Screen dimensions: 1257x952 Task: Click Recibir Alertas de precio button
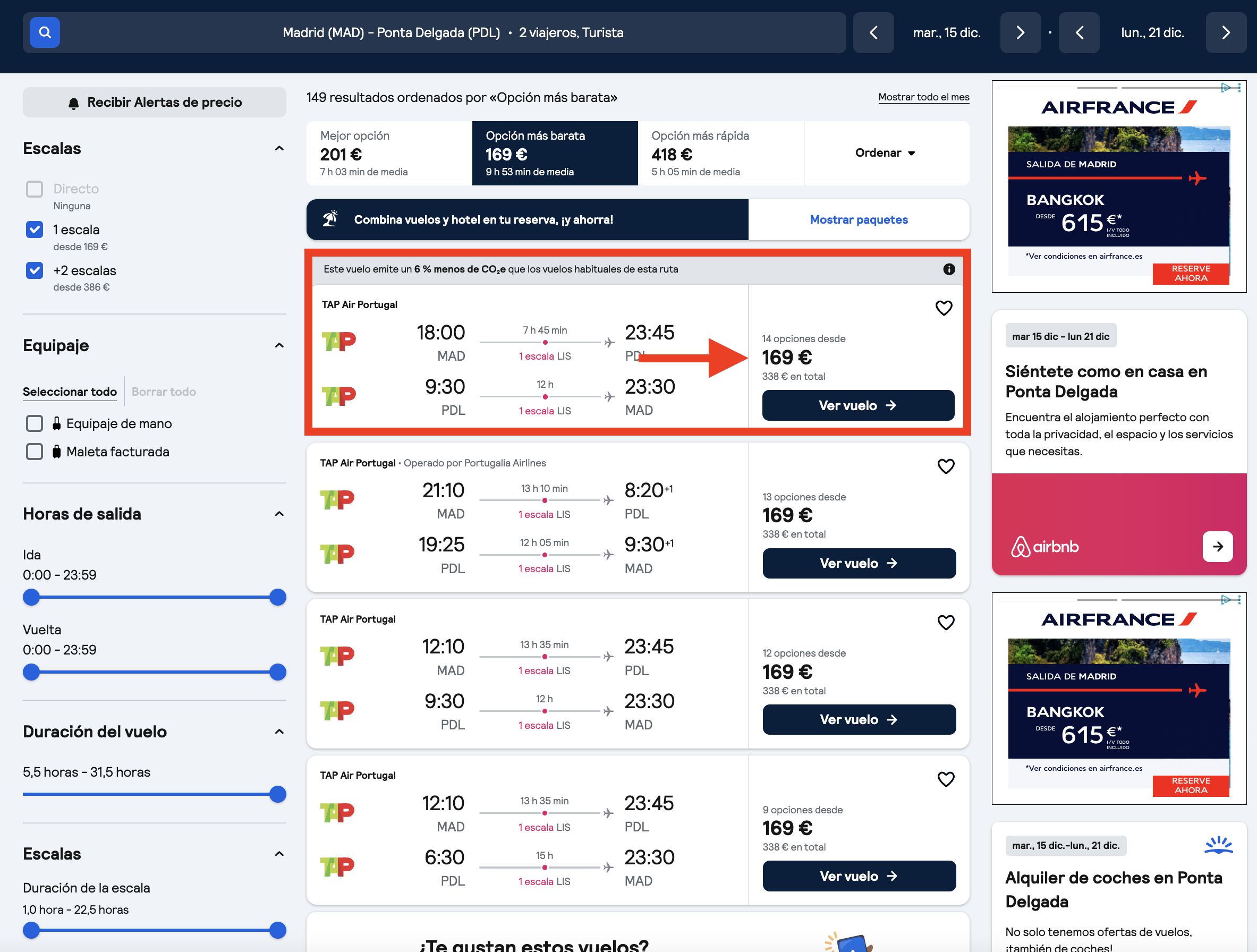coord(155,103)
